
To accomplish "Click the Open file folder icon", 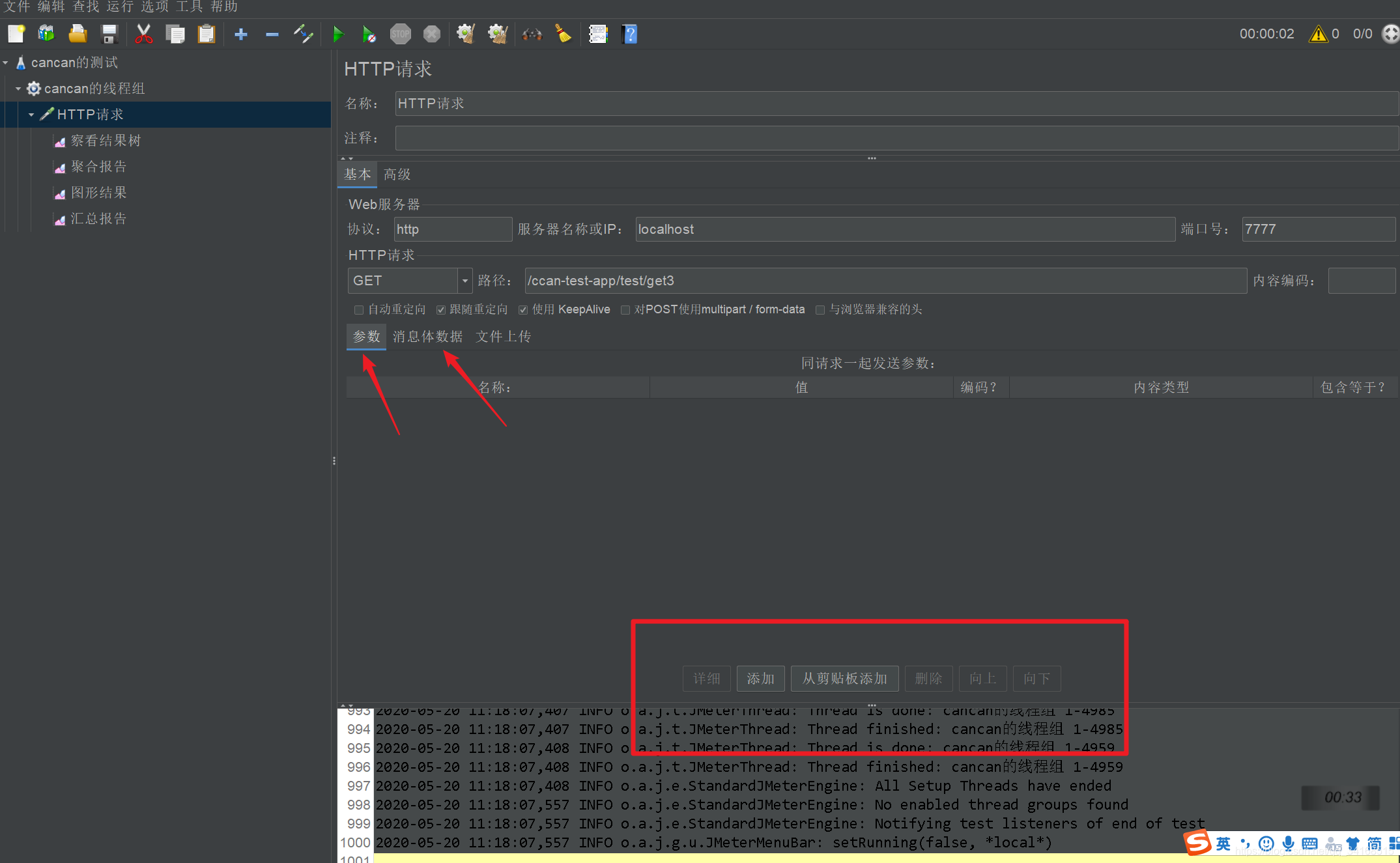I will (78, 34).
